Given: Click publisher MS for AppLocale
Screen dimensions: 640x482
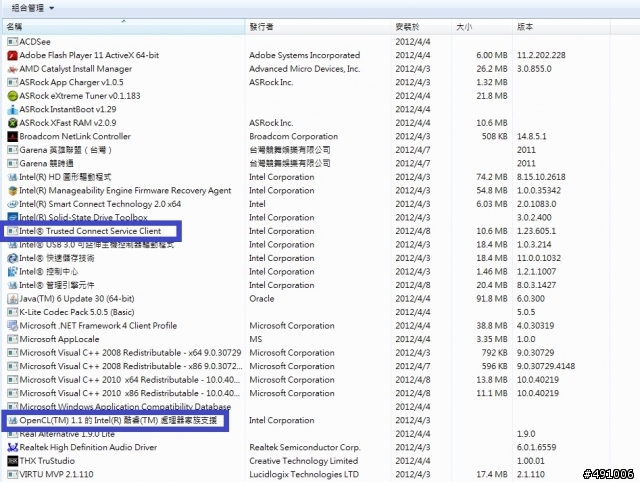Looking at the screenshot, I should coord(256,339).
